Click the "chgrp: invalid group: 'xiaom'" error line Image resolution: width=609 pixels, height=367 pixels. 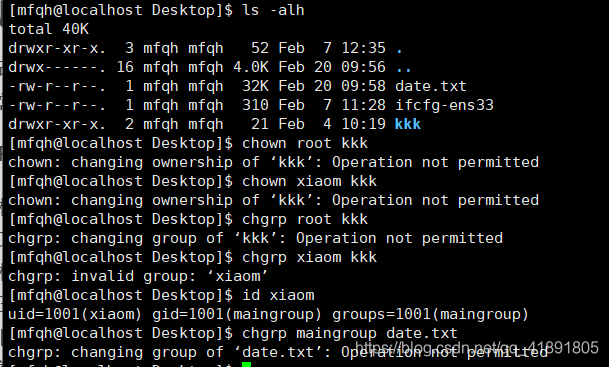[x=138, y=277]
